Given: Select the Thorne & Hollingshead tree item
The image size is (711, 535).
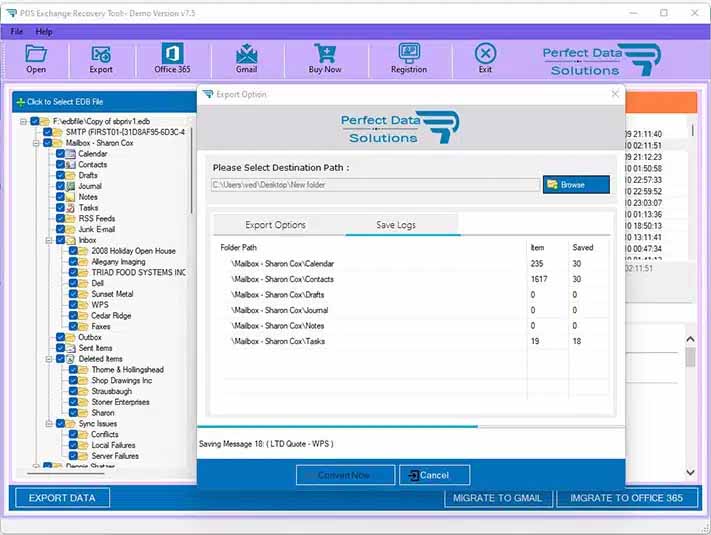Looking at the screenshot, I should (x=127, y=370).
